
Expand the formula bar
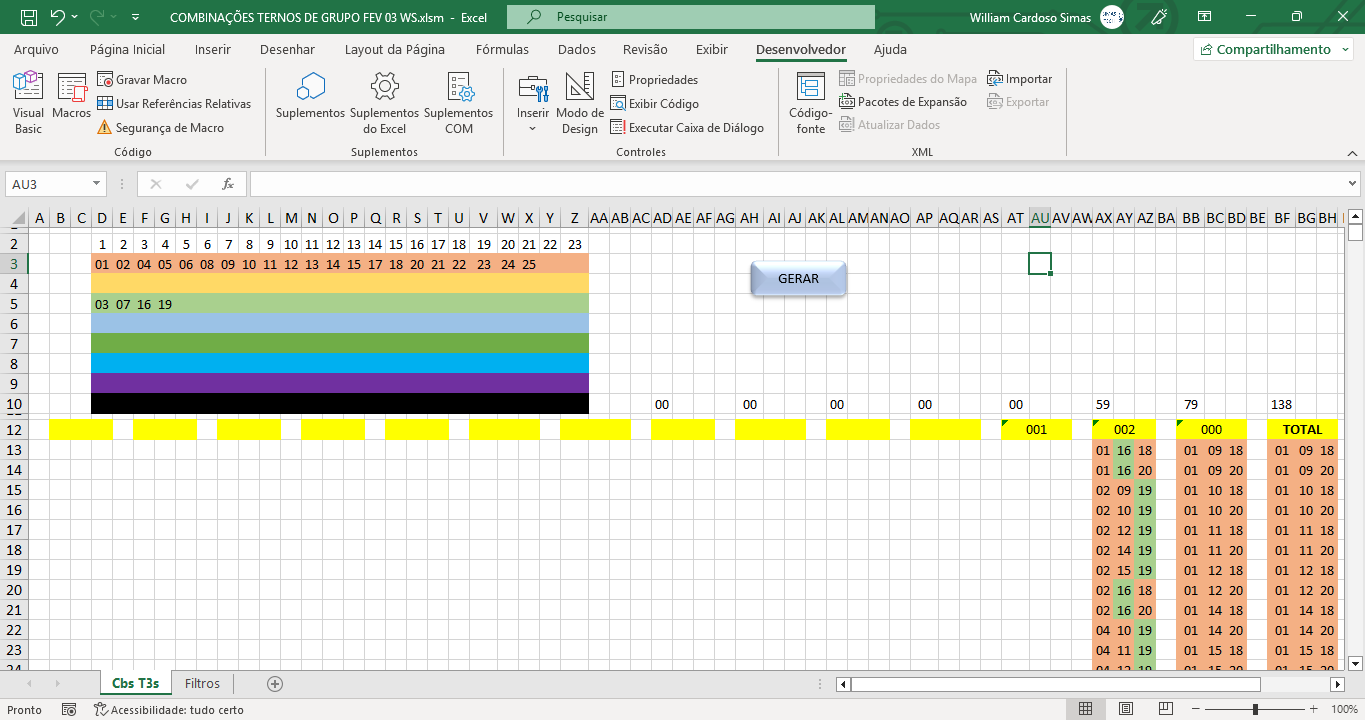coord(1353,184)
